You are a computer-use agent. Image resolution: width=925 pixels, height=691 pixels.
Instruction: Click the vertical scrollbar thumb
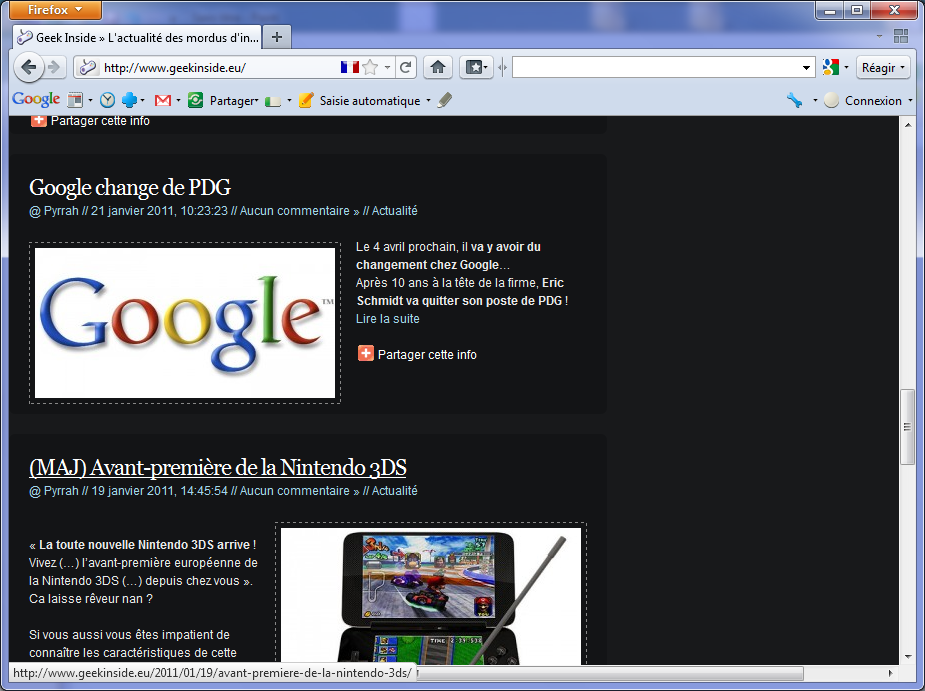pos(907,426)
